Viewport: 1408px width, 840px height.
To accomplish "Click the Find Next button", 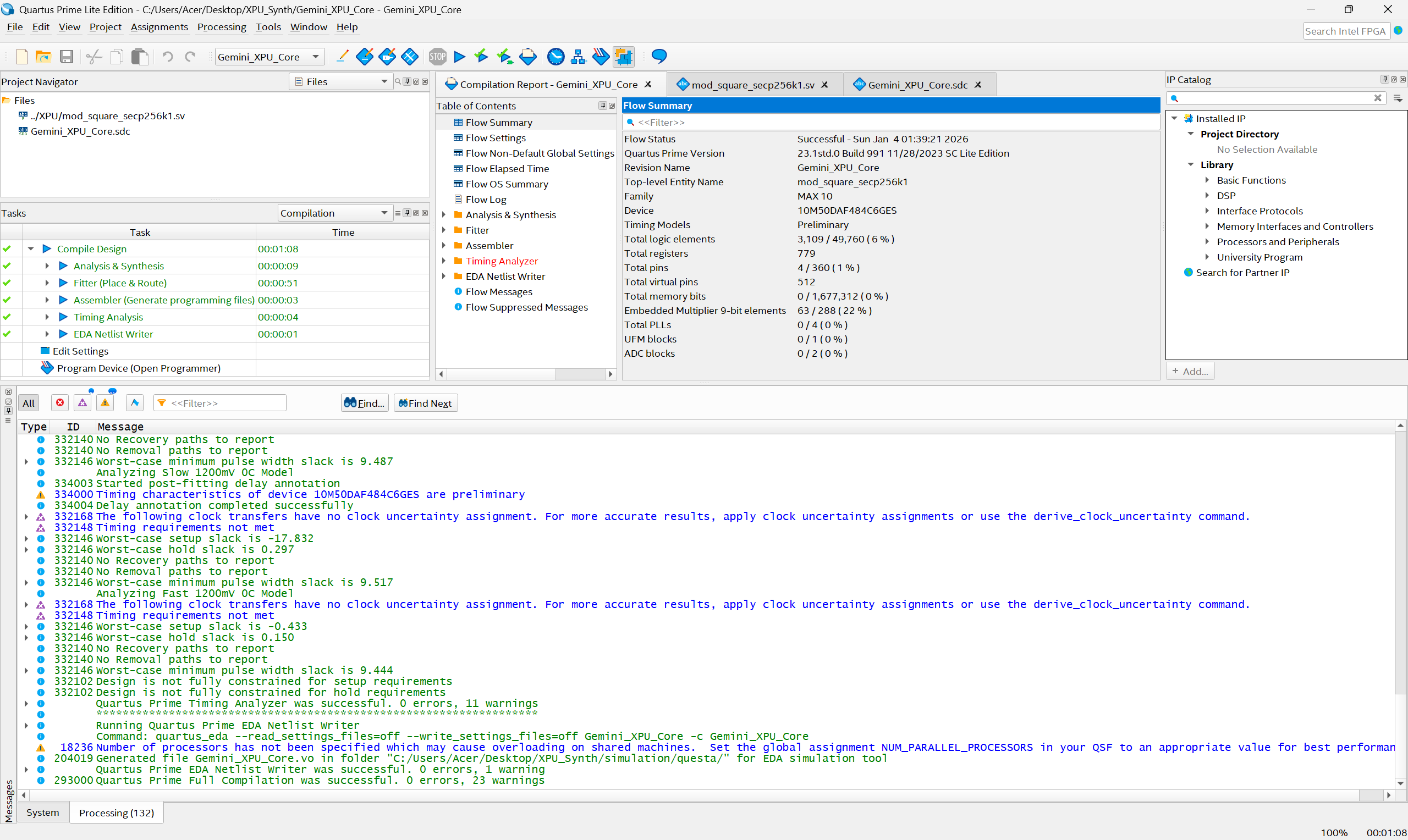I will tap(425, 403).
